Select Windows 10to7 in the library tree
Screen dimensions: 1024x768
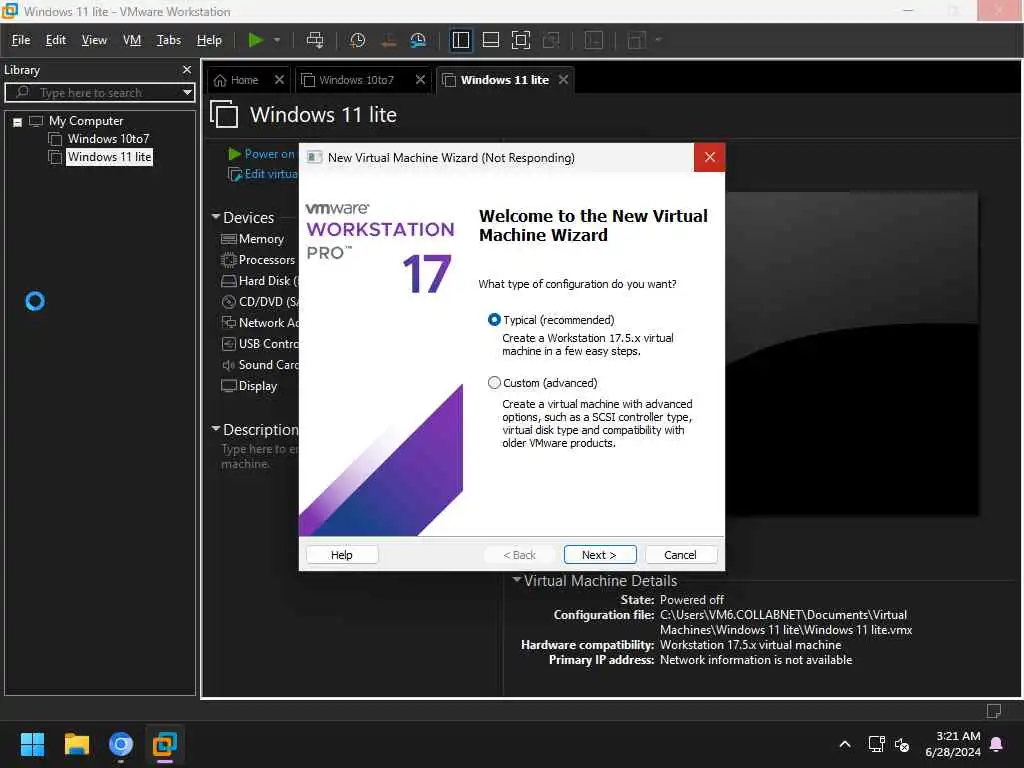click(x=108, y=138)
